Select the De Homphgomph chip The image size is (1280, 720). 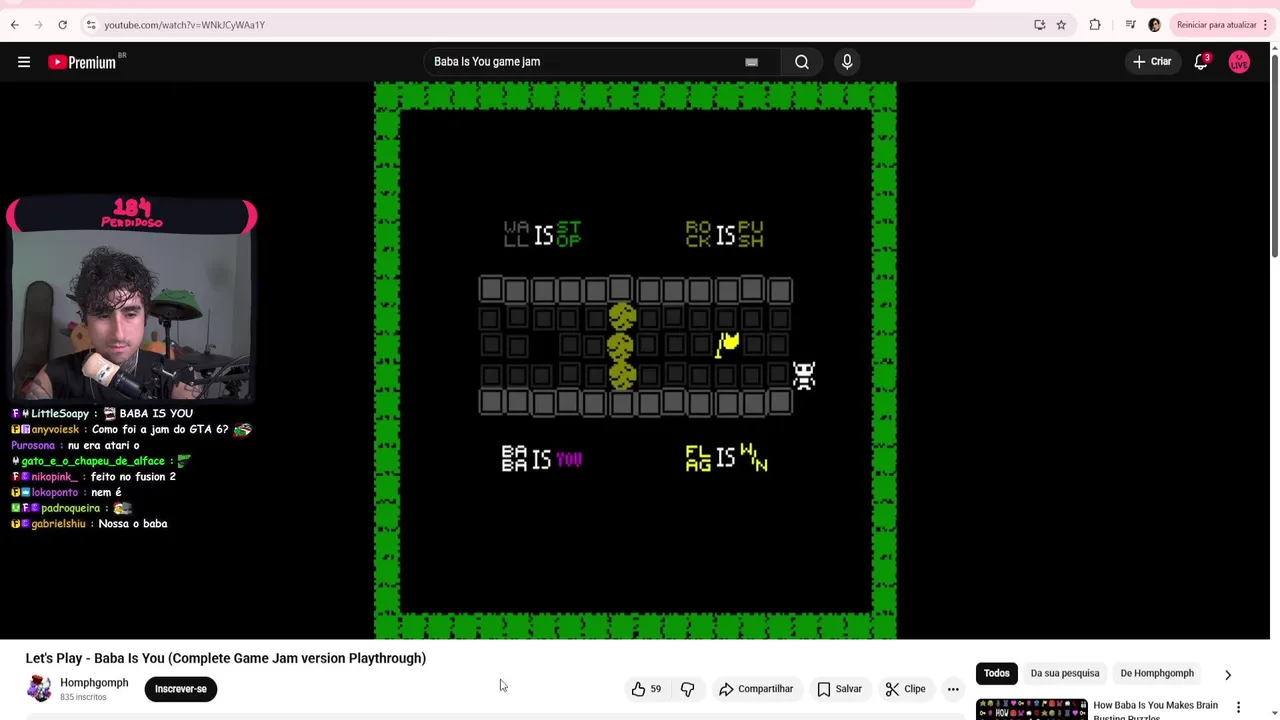click(1157, 673)
